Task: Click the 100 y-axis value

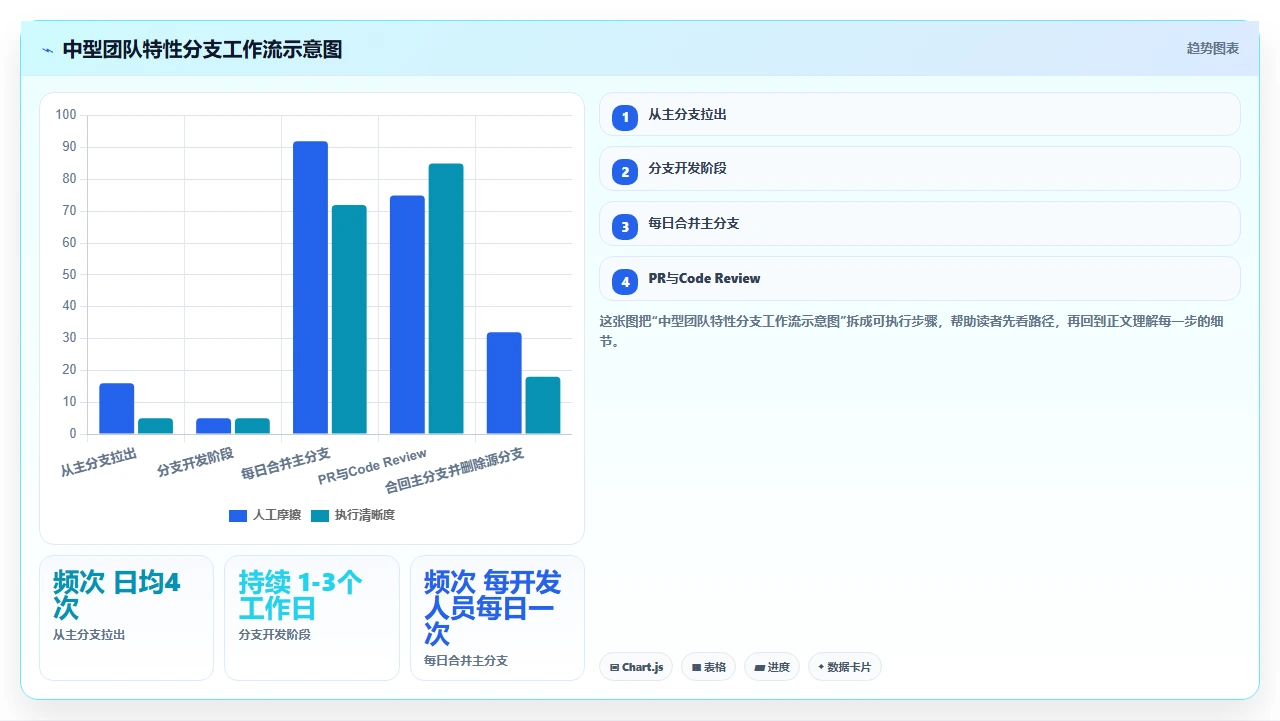Action: pyautogui.click(x=66, y=115)
